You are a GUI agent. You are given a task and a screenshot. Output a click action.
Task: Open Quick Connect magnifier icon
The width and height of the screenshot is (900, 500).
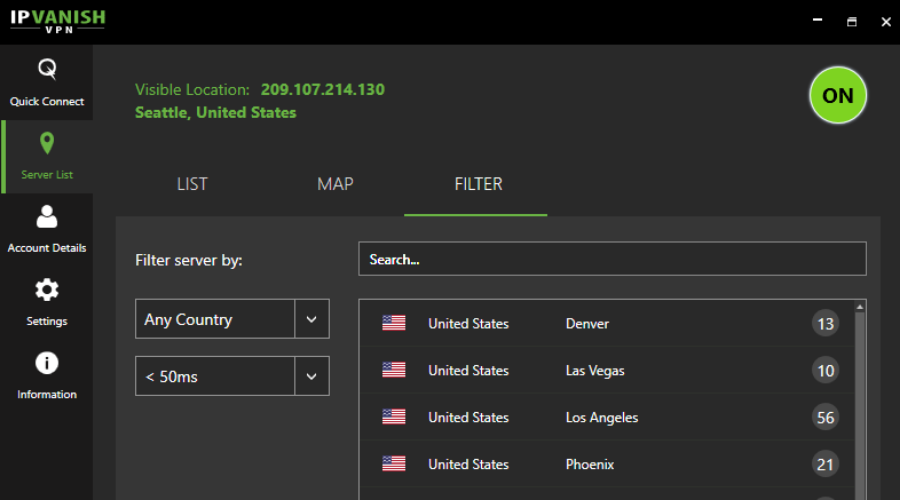point(47,70)
